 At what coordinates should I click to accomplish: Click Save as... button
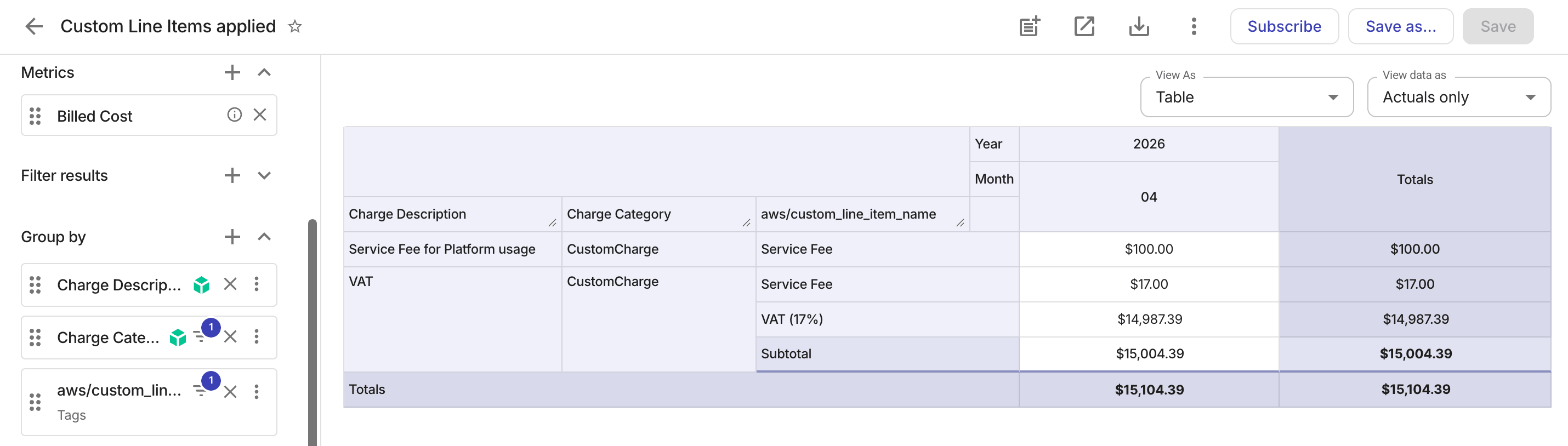[1401, 26]
